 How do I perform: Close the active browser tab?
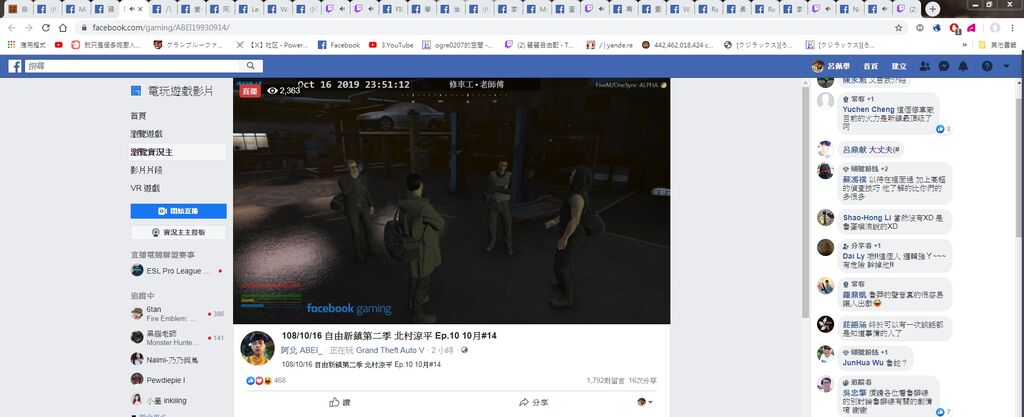(x=140, y=9)
